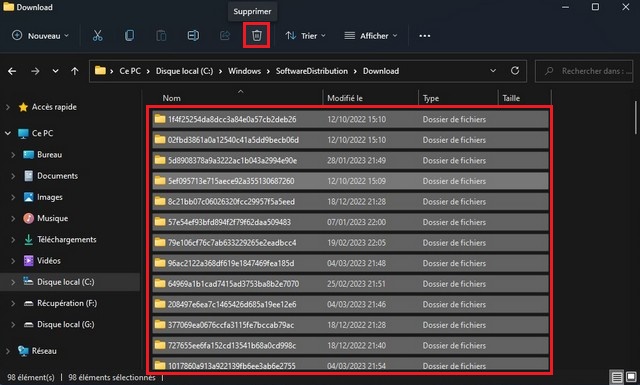The height and width of the screenshot is (385, 640).
Task: Select Disque local (C:) in the sidebar
Action: pos(65,282)
